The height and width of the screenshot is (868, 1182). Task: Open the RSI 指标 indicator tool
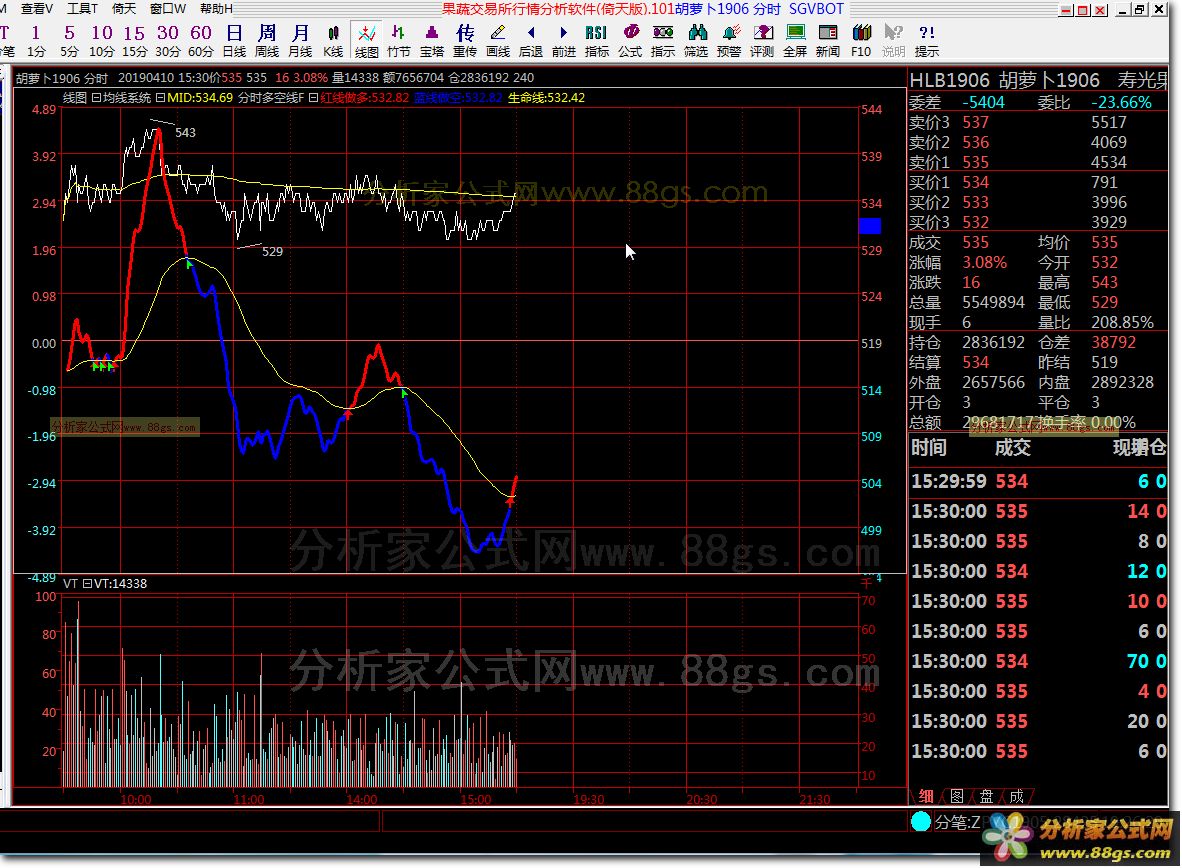click(596, 41)
